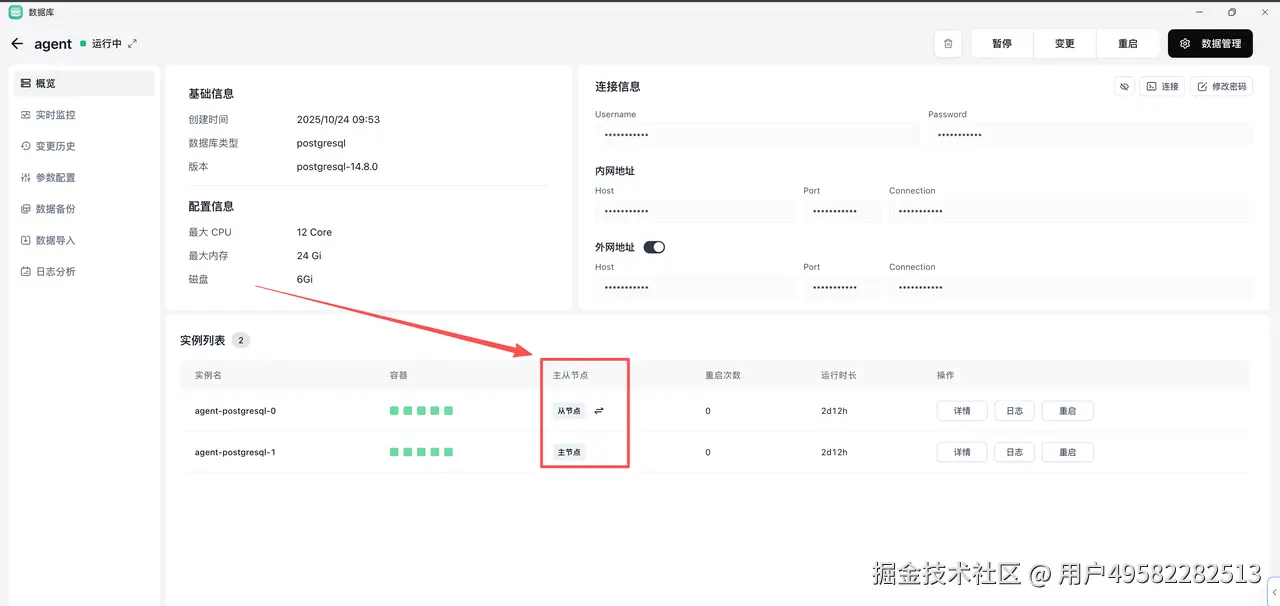1280x606 pixels.
Task: Expand the agent status panel diagonal-arrows icon
Action: [133, 44]
